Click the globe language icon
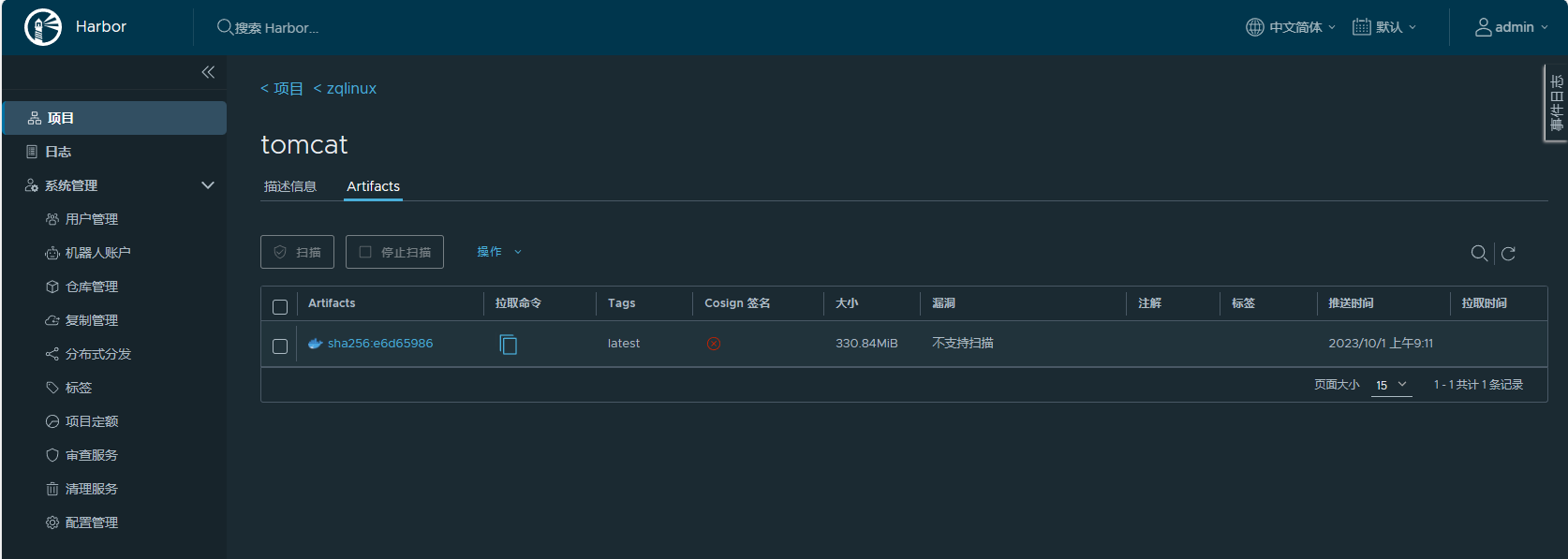This screenshot has width=1568, height=559. click(x=1254, y=27)
